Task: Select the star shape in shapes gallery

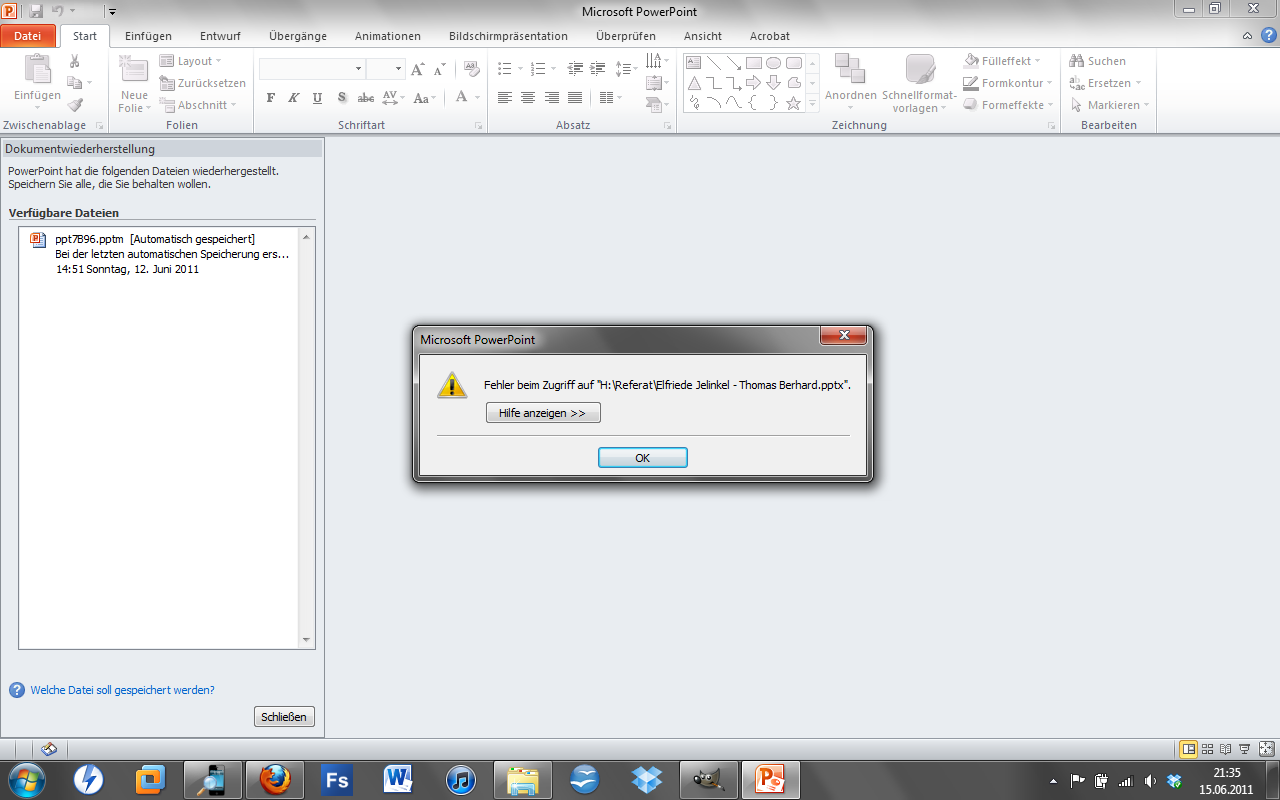Action: (794, 103)
